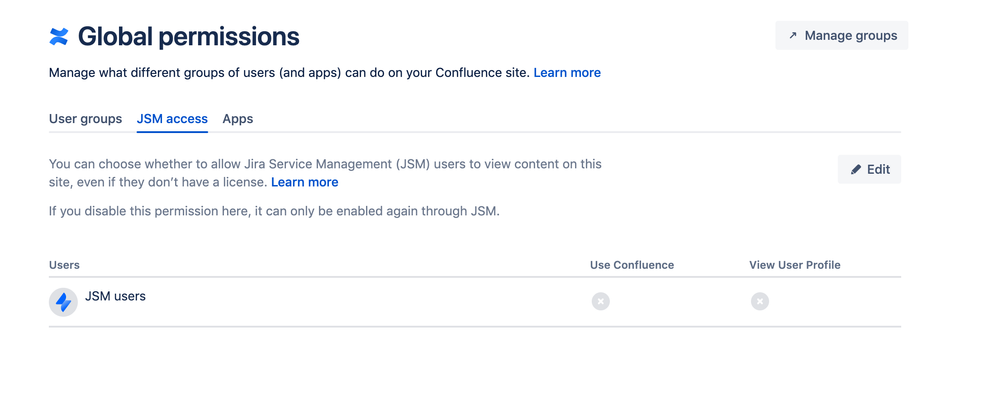This screenshot has height=419, width=998.
Task: Click the JSM users lightning avatar icon
Action: pyautogui.click(x=63, y=301)
